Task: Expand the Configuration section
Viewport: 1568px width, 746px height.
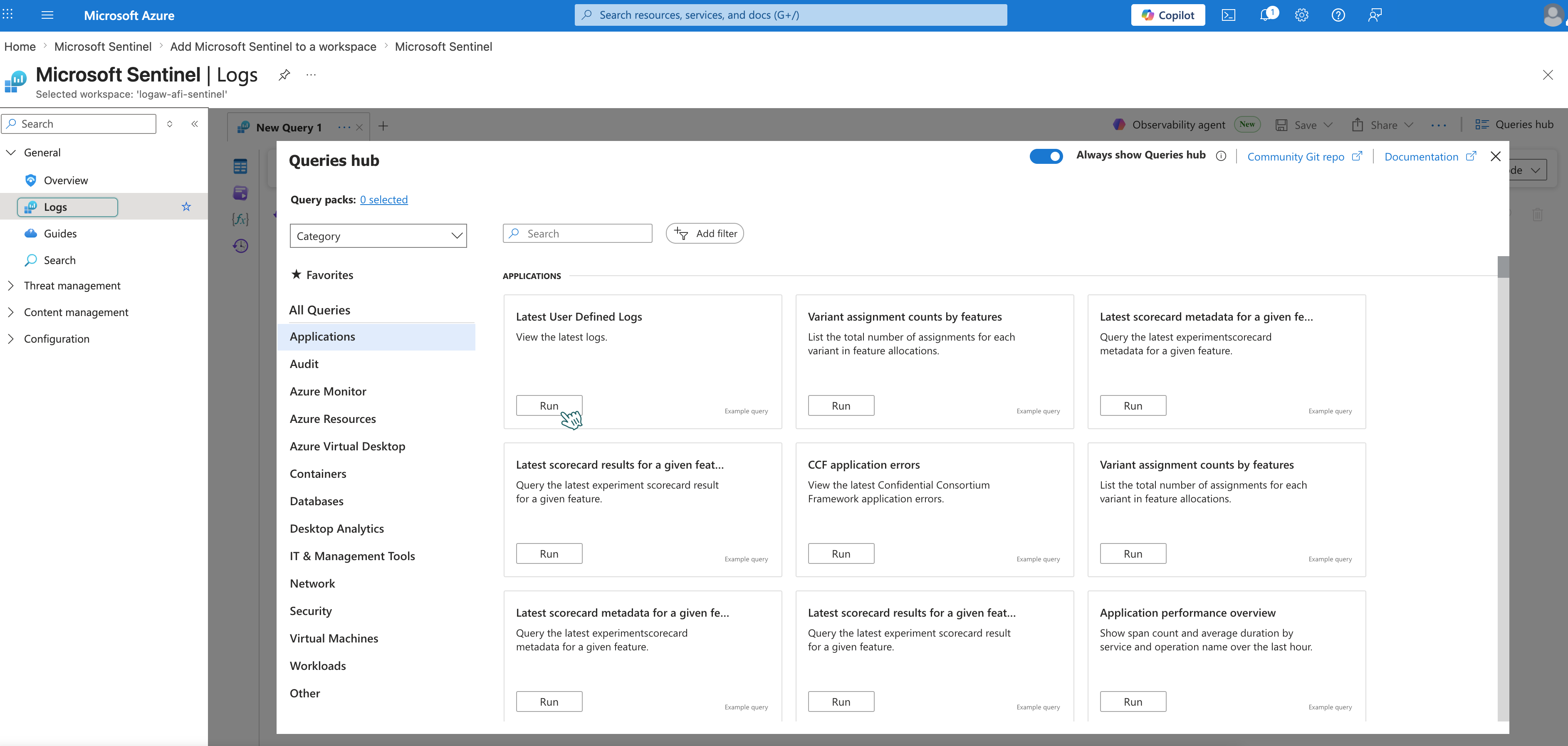Action: tap(11, 339)
